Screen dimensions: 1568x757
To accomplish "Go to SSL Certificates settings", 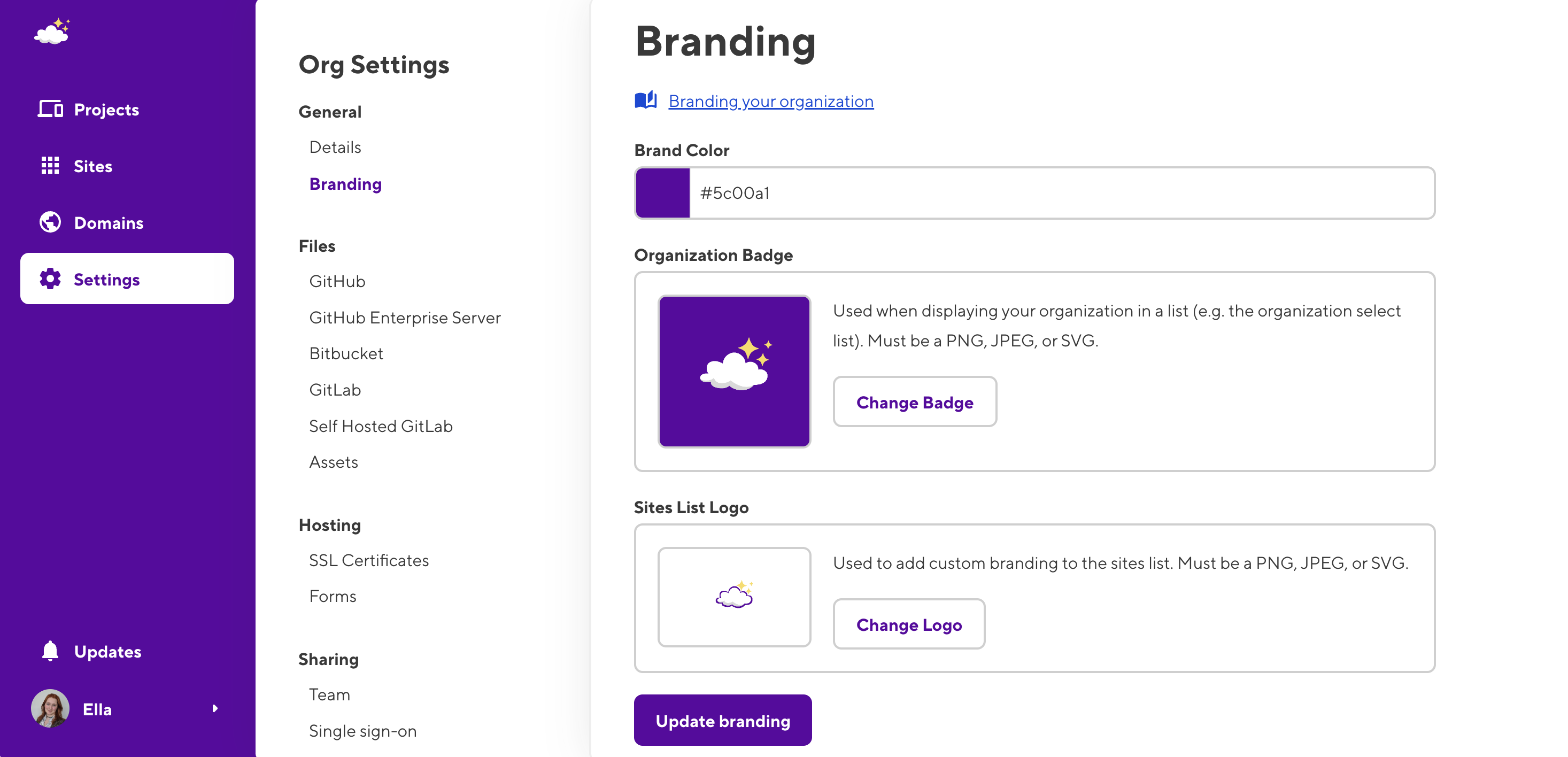I will tap(368, 560).
